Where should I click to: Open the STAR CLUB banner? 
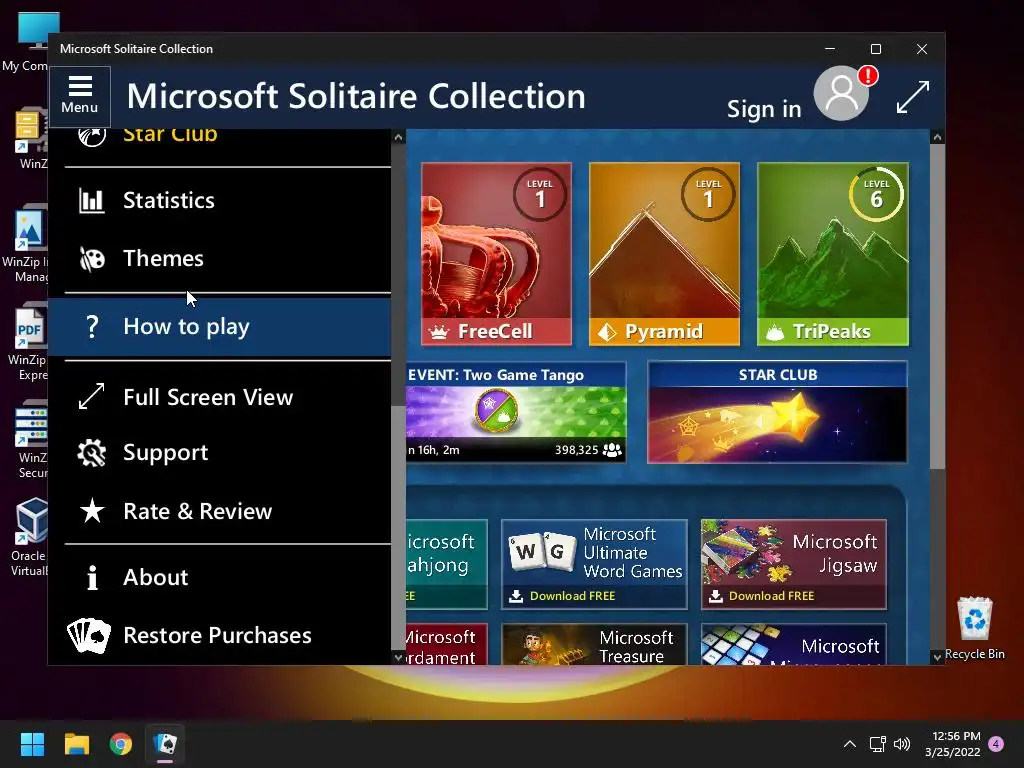777,412
